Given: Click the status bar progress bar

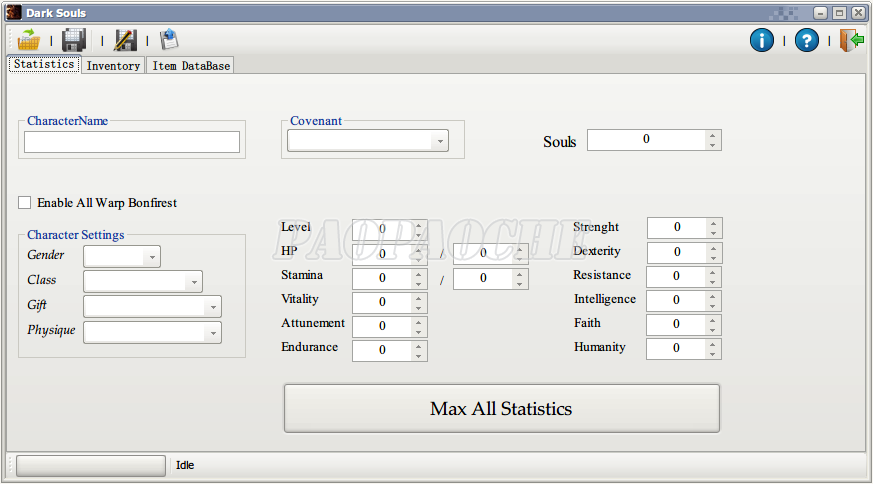Looking at the screenshot, I should tap(91, 466).
